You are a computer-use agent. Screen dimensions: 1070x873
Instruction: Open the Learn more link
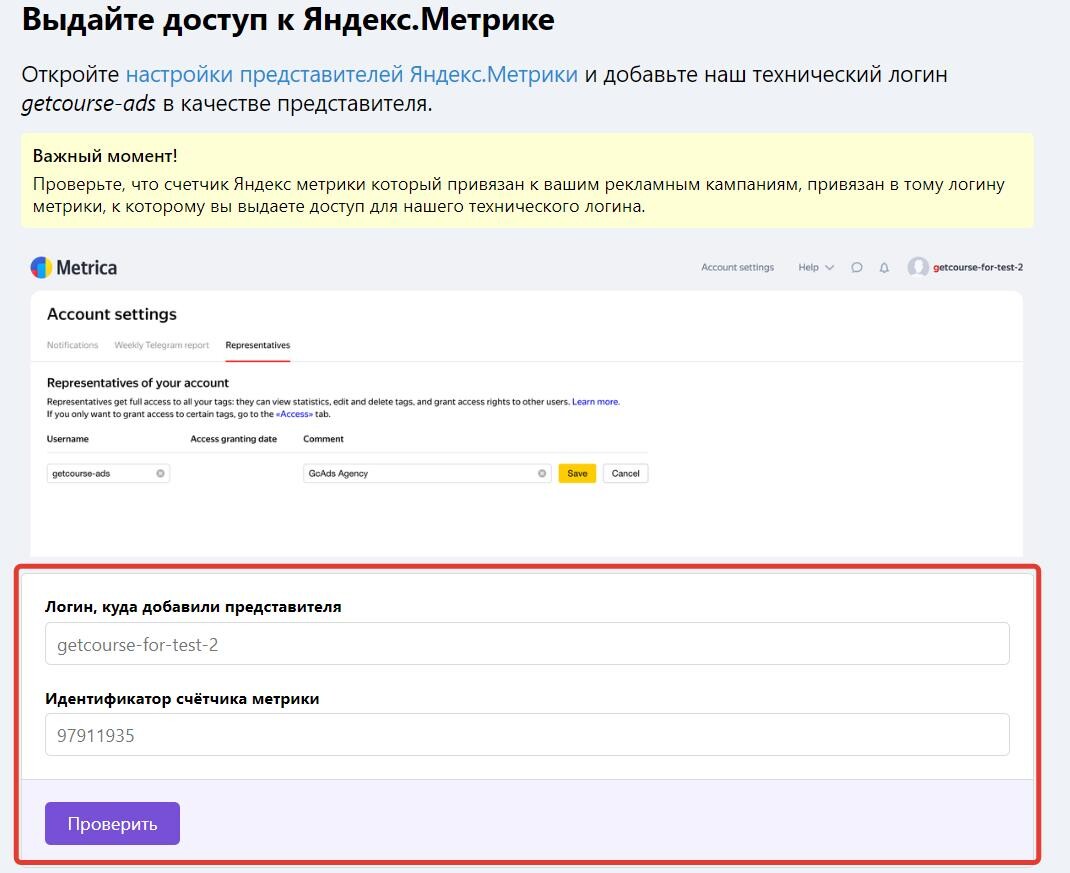pyautogui.click(x=595, y=402)
